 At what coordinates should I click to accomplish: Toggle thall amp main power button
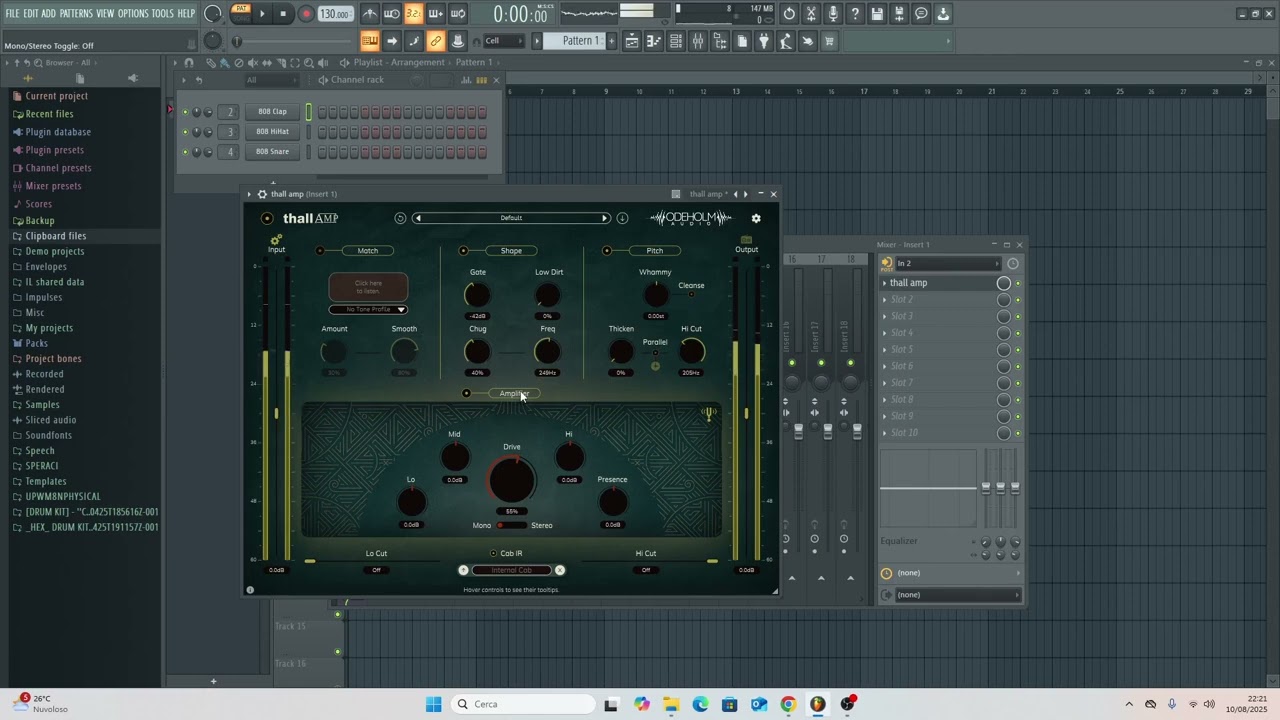[267, 218]
